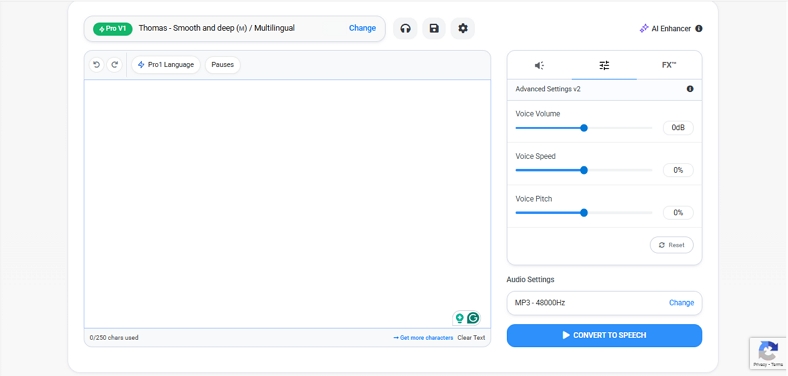Click the Thomas - Smooth and deep voice name

click(217, 28)
